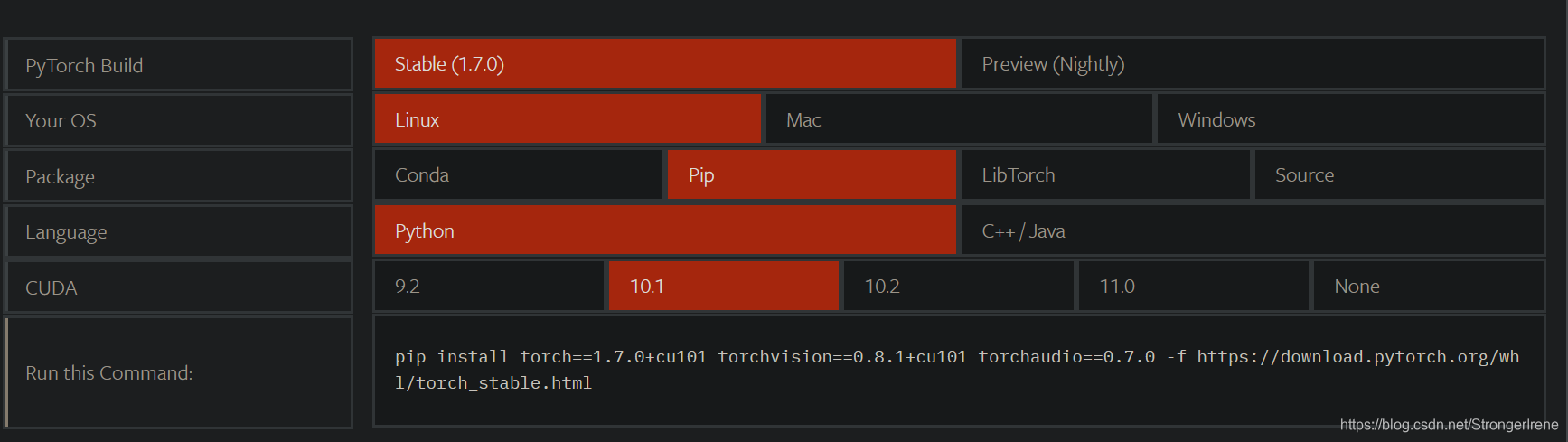Select None for CUDA

pos(1428,287)
